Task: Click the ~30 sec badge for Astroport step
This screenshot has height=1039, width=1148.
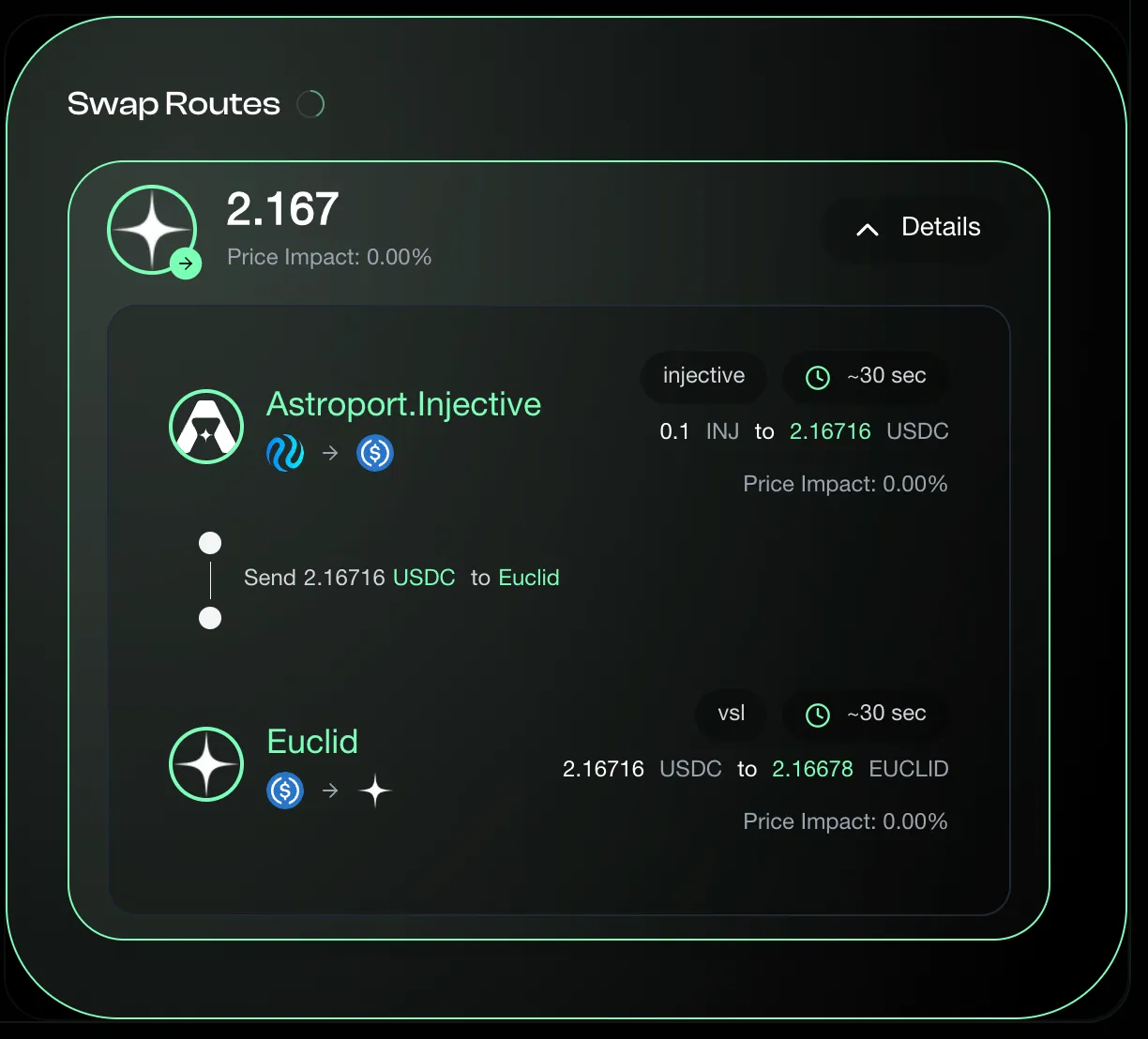Action: click(x=865, y=376)
